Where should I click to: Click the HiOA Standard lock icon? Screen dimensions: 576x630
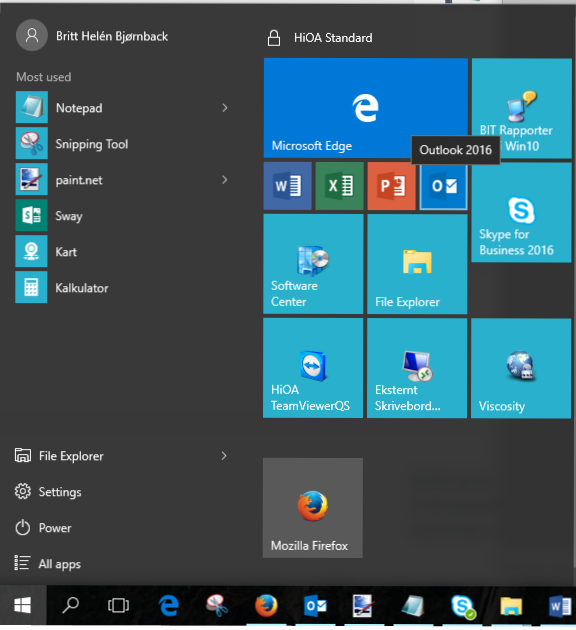point(274,38)
